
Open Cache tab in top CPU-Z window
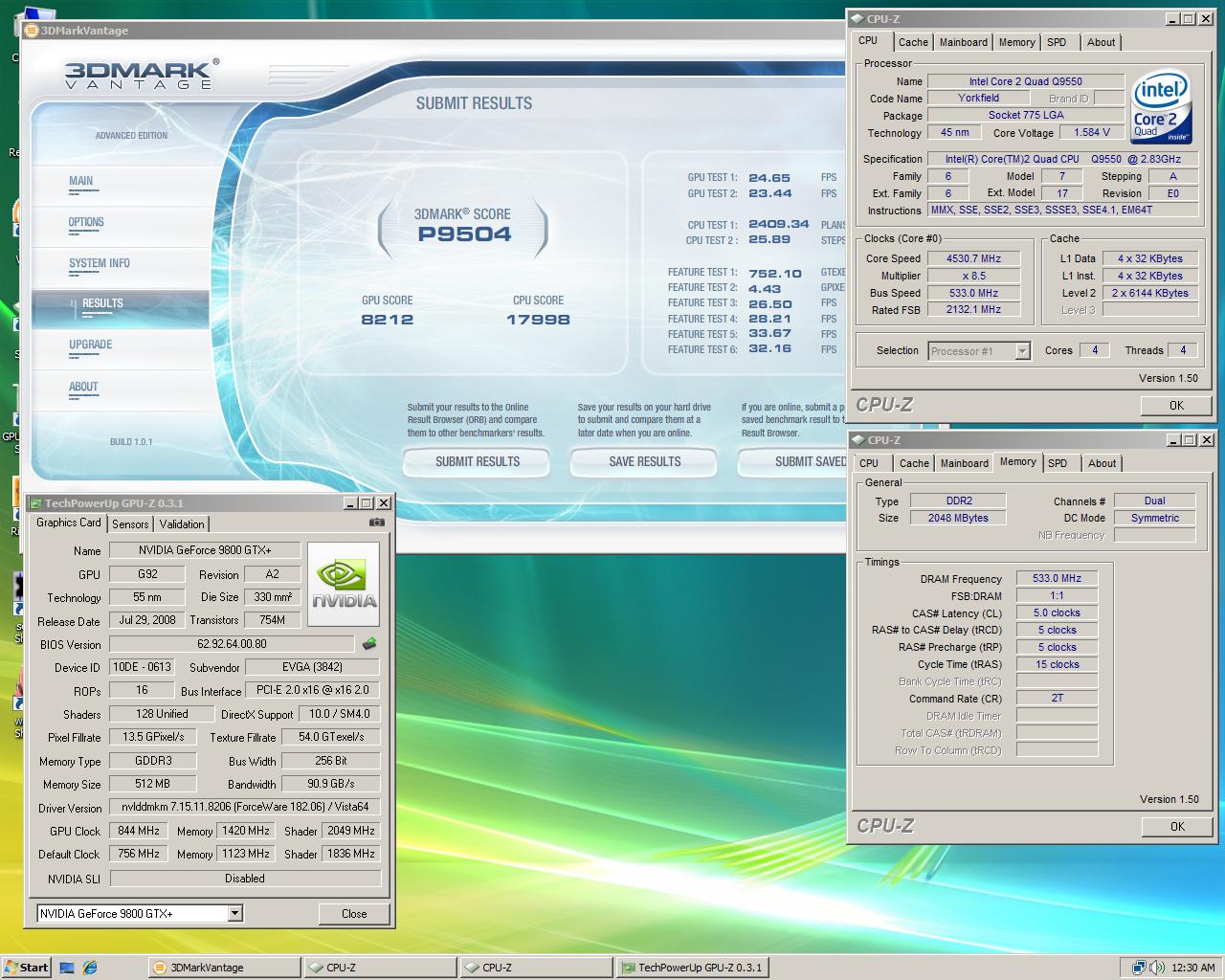(913, 42)
